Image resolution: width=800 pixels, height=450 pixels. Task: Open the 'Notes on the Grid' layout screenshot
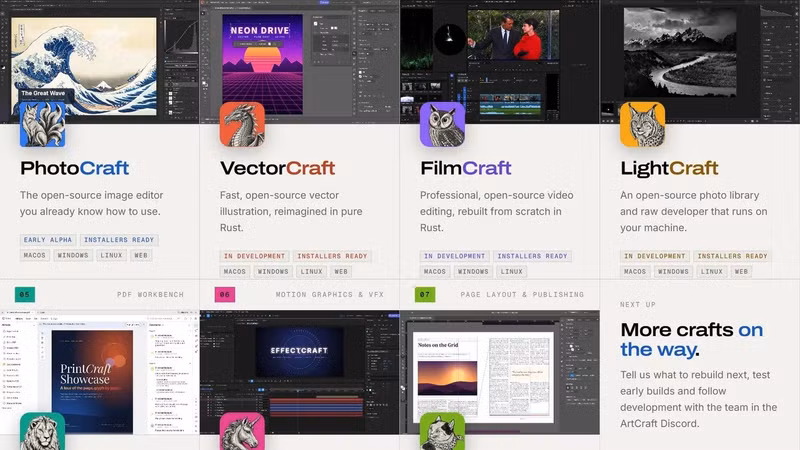coord(499,372)
